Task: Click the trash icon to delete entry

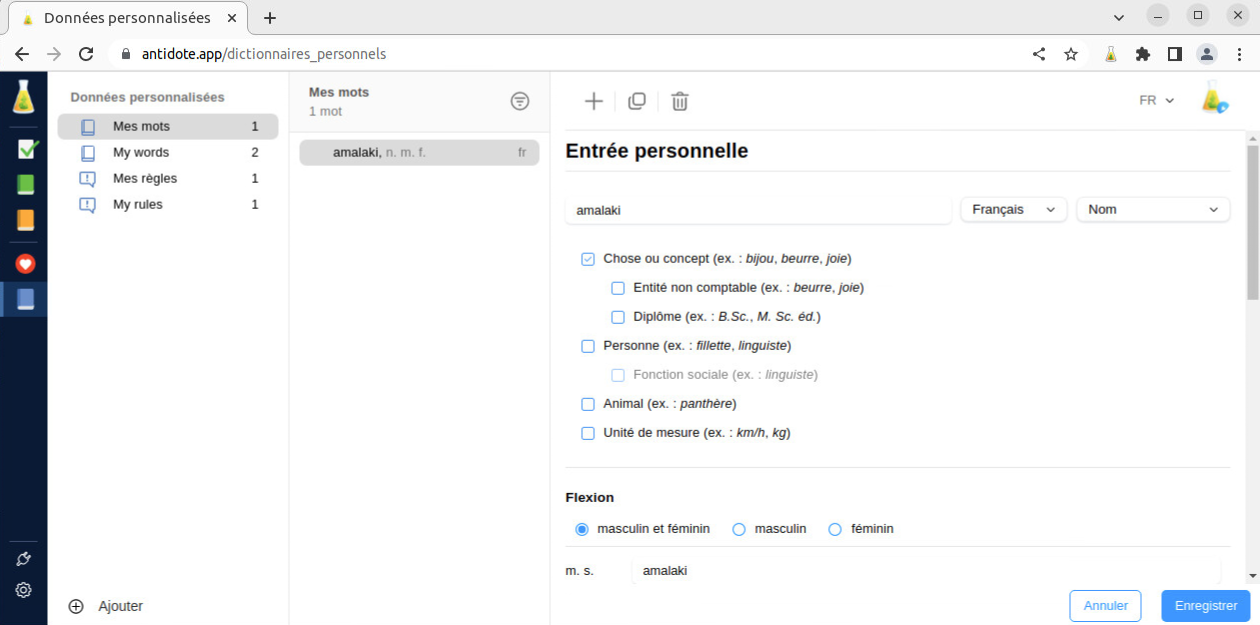Action: (680, 101)
